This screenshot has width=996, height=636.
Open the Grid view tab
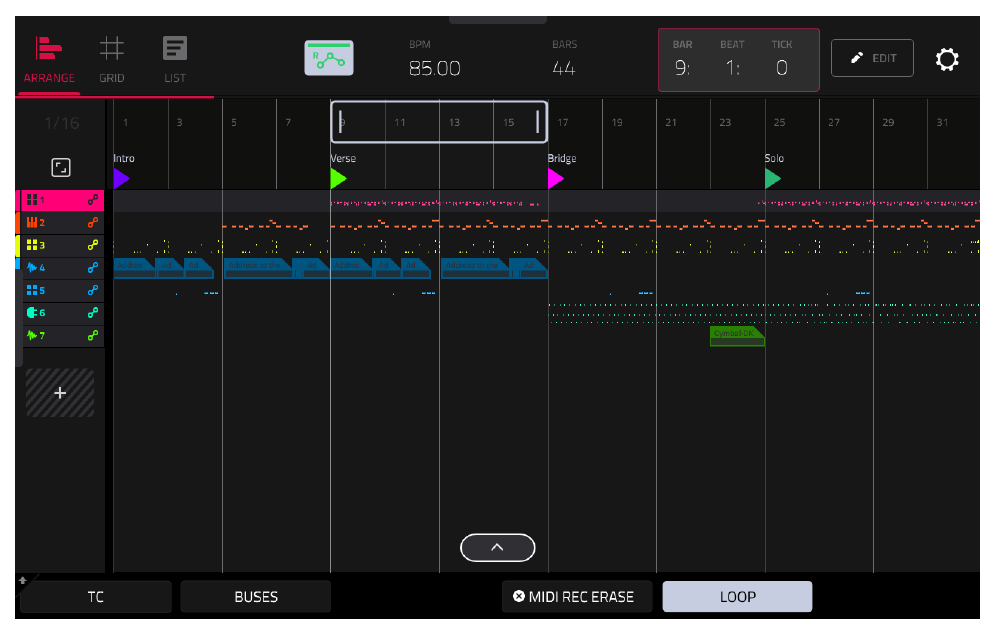(x=112, y=61)
